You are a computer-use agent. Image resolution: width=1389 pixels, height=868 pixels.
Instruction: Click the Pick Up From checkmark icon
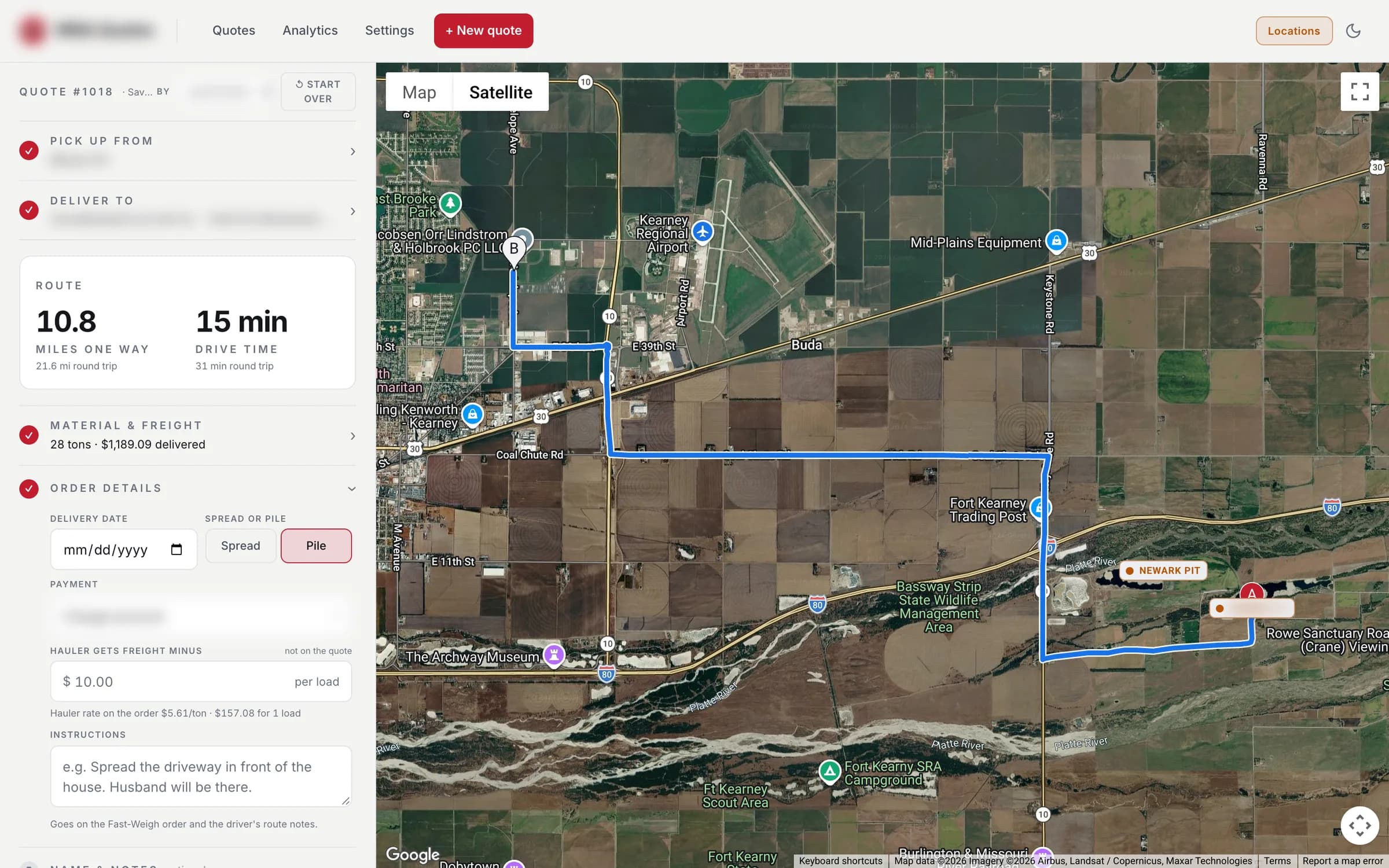[x=29, y=150]
